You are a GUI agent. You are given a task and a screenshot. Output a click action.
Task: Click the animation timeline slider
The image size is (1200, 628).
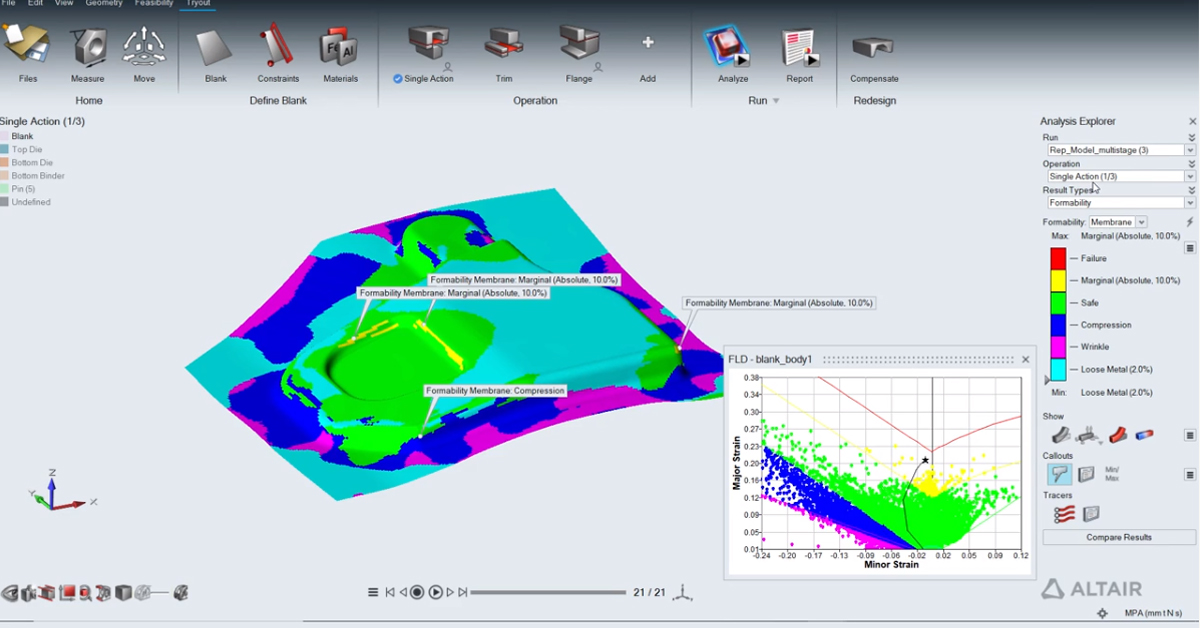pos(547,592)
